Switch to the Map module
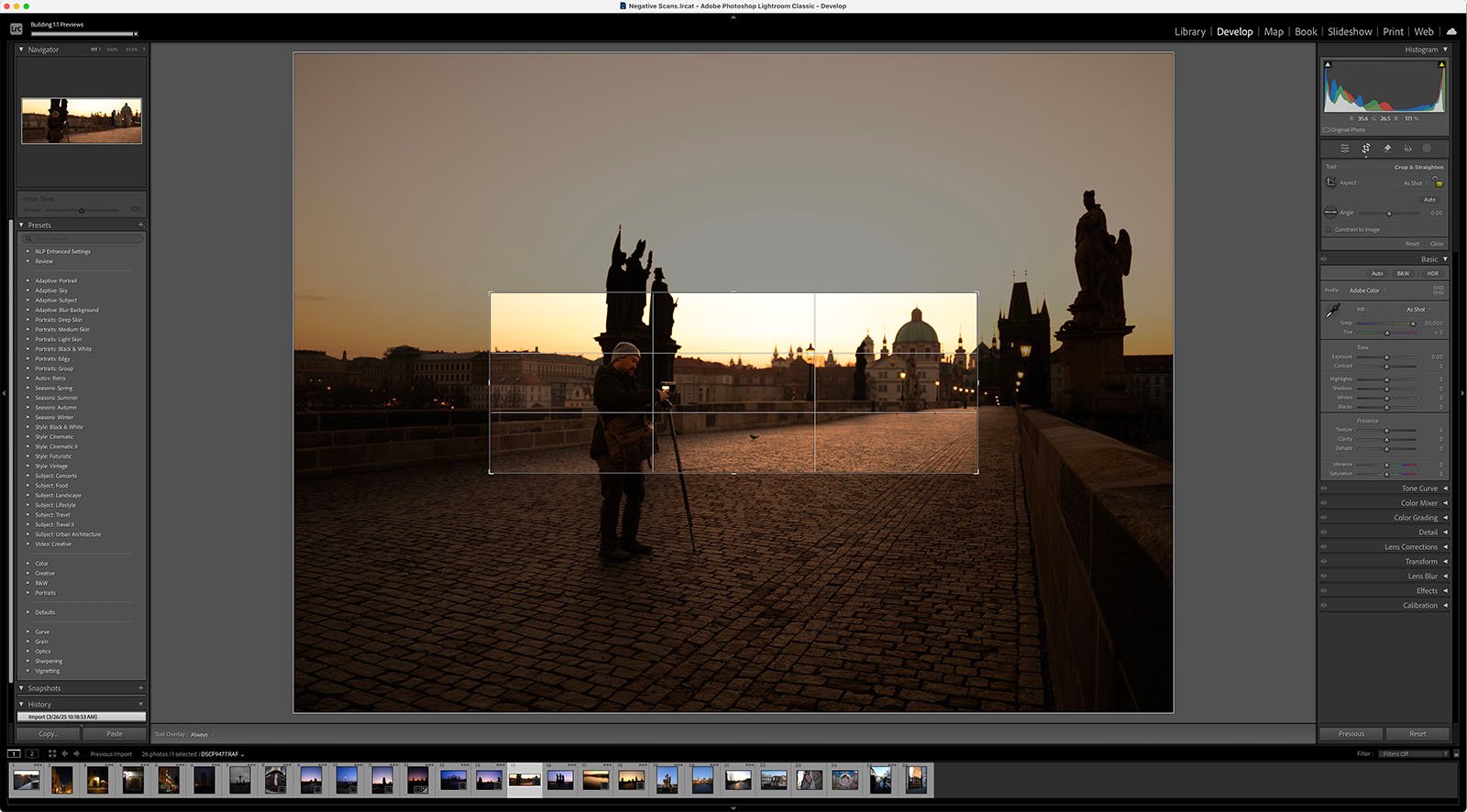 [x=1274, y=31]
